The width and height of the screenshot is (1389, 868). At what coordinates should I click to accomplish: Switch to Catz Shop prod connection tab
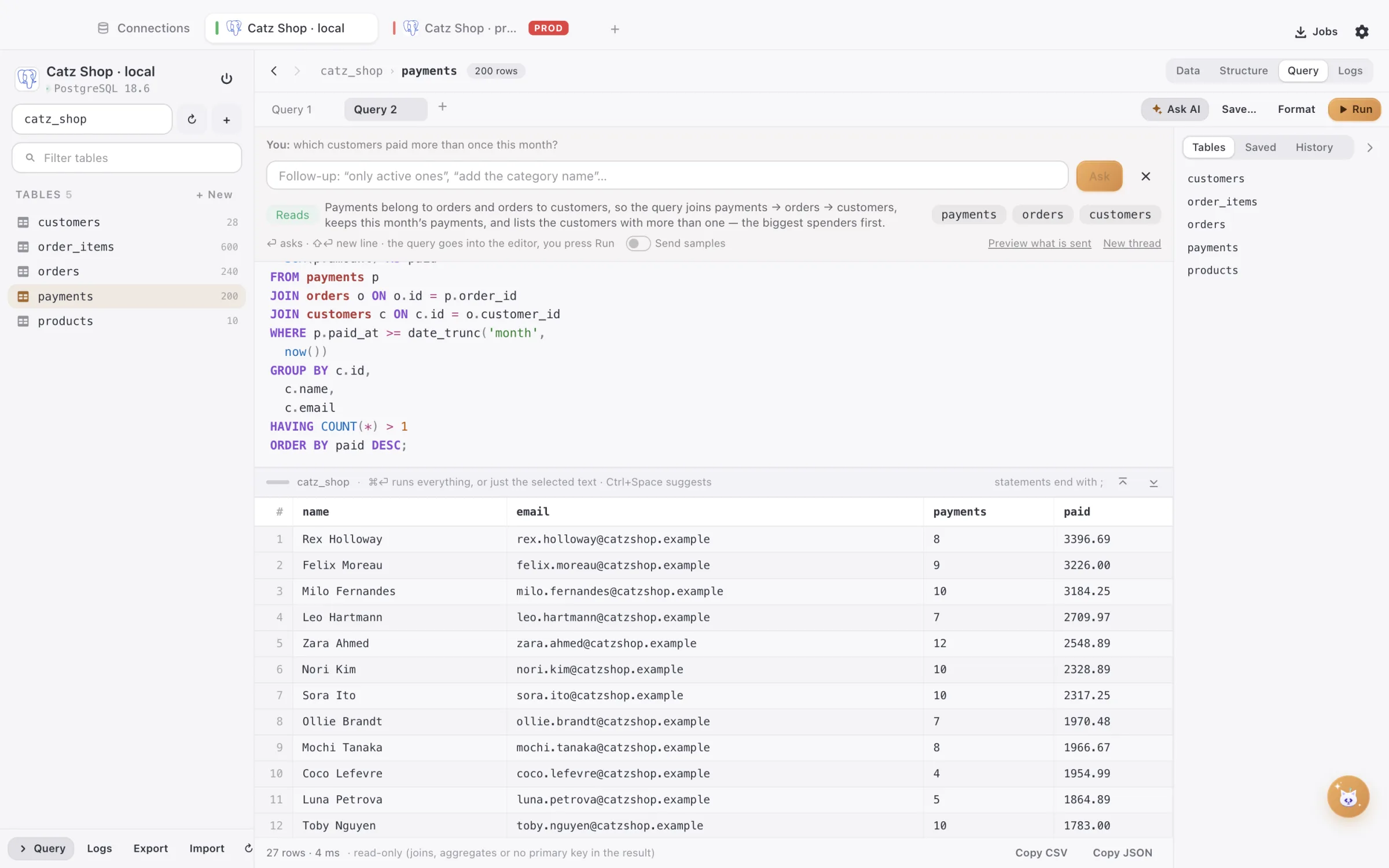coord(481,28)
